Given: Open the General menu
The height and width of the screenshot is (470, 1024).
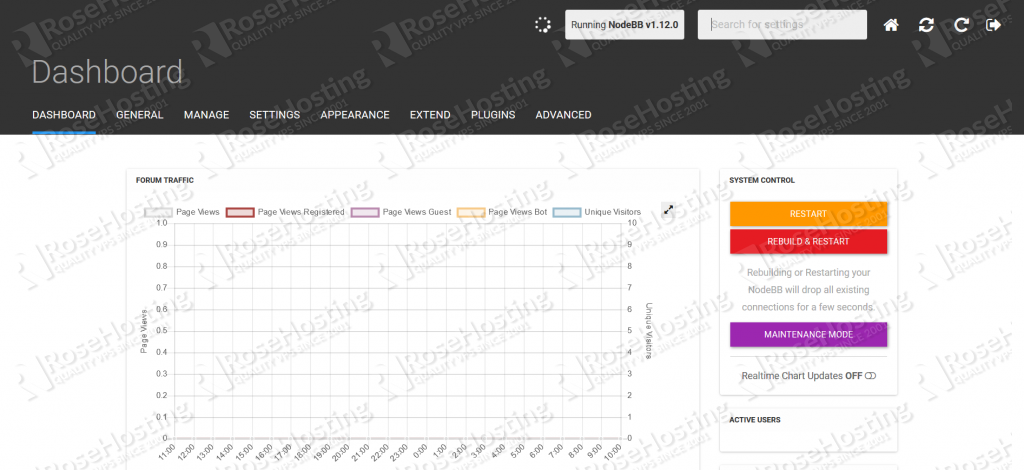Looking at the screenshot, I should 139,115.
